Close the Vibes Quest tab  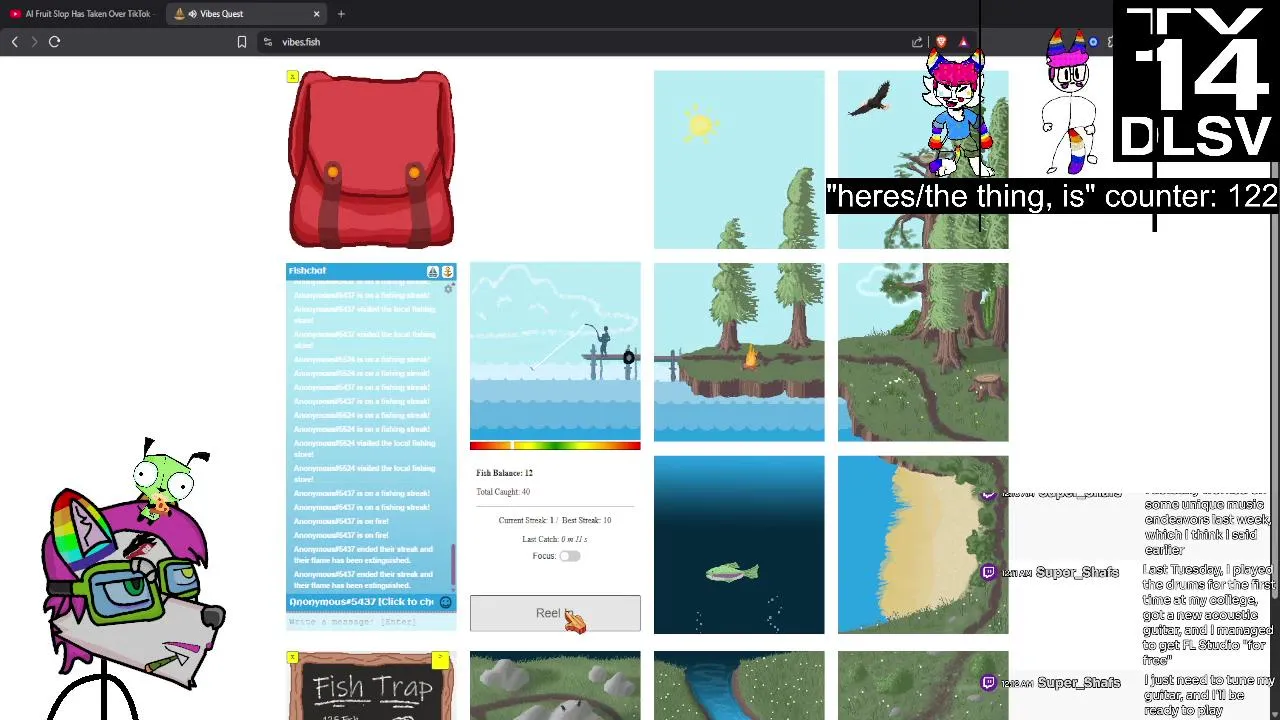click(316, 14)
